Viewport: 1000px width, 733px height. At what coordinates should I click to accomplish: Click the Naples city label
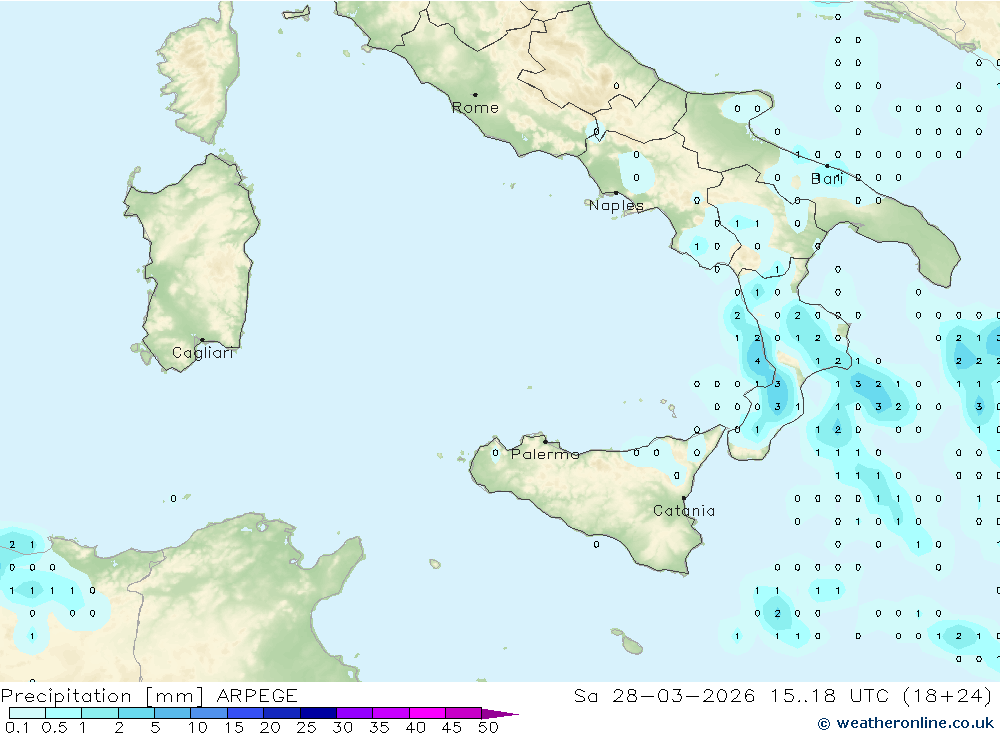pos(616,205)
